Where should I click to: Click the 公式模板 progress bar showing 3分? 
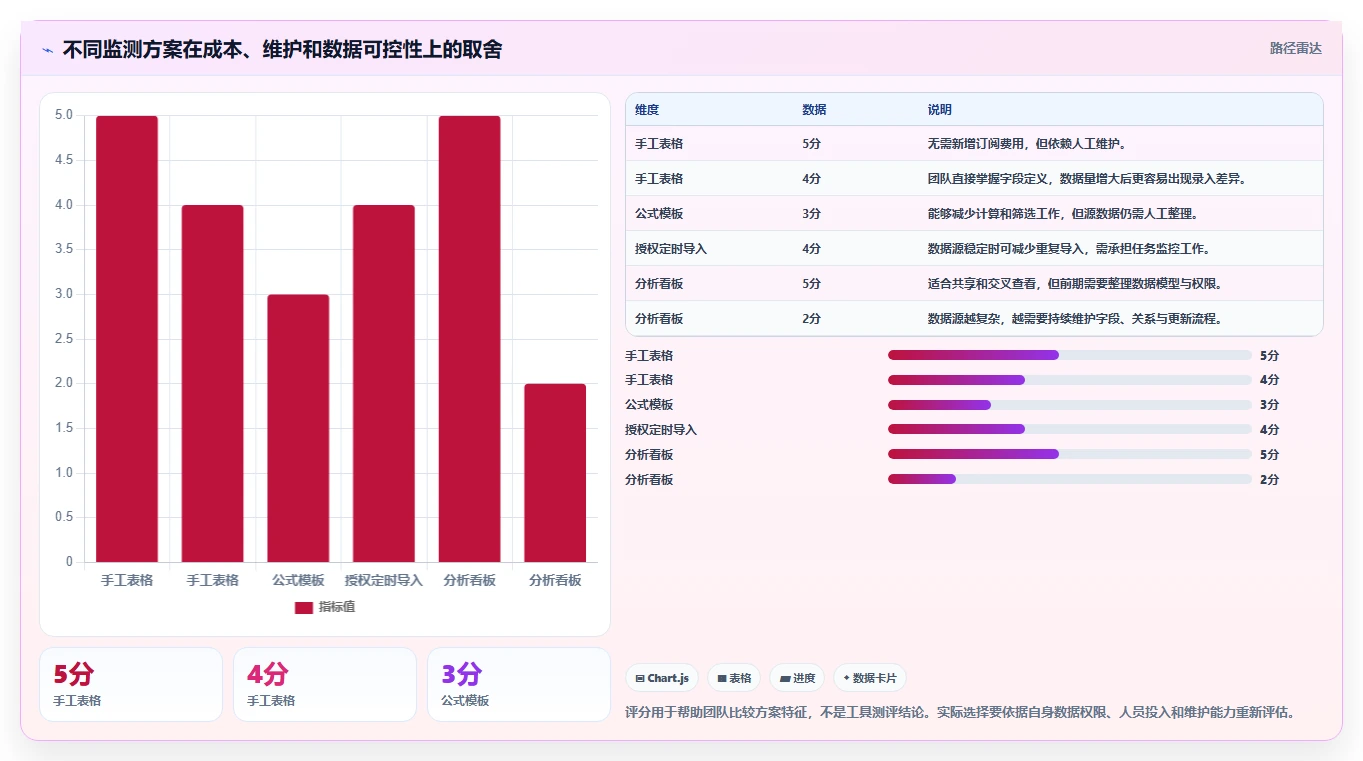point(1070,405)
